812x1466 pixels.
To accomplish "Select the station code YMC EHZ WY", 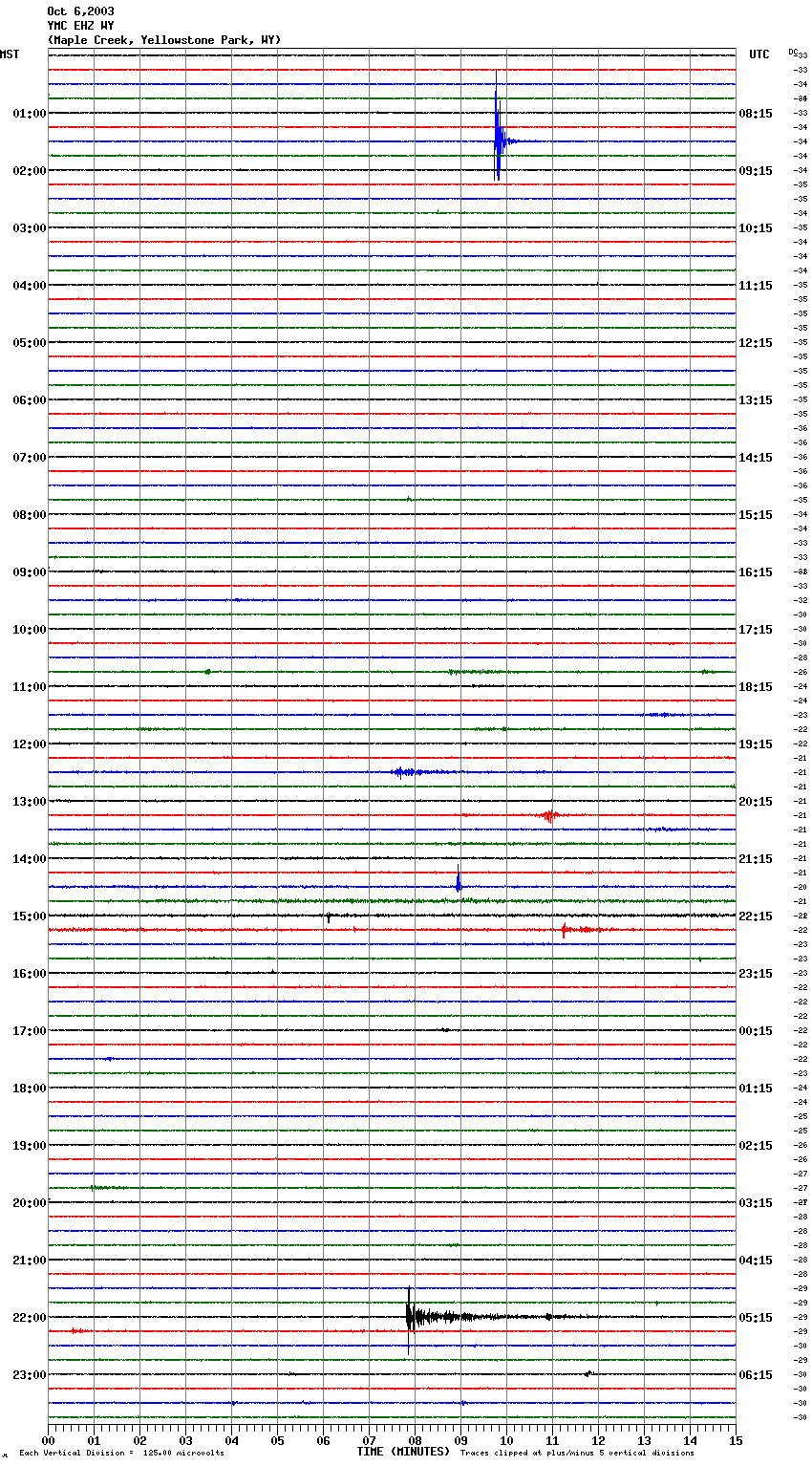I will click(80, 26).
